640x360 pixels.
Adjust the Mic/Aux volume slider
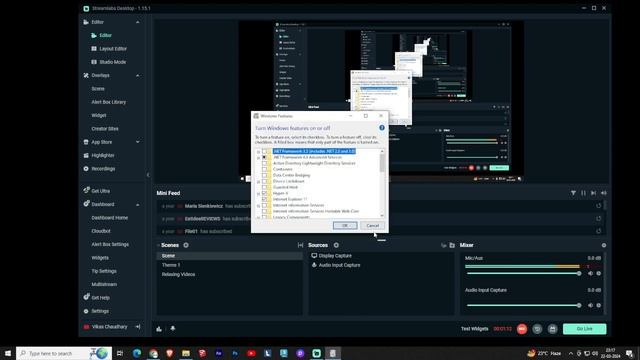pyautogui.click(x=524, y=273)
